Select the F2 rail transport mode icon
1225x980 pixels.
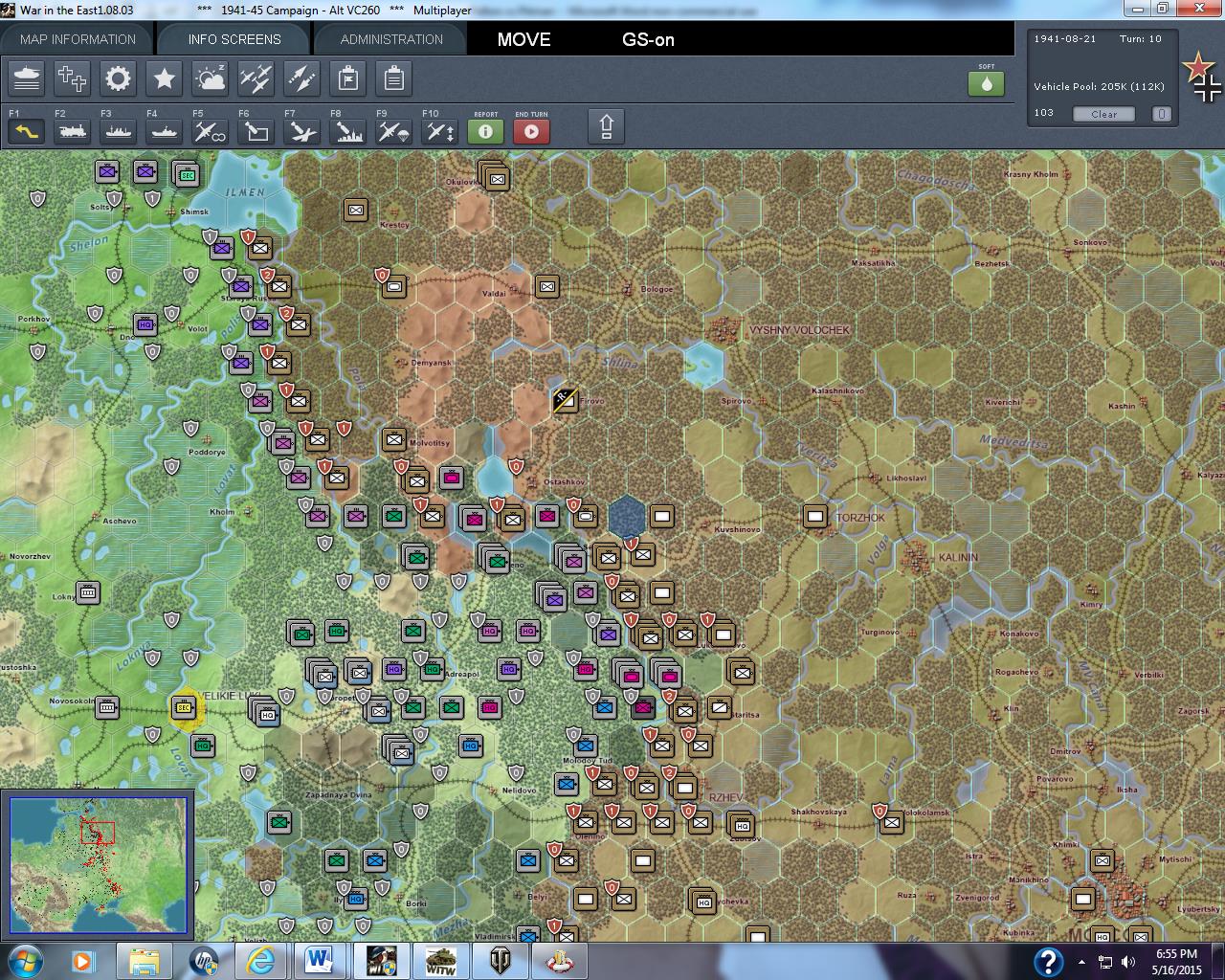click(72, 131)
